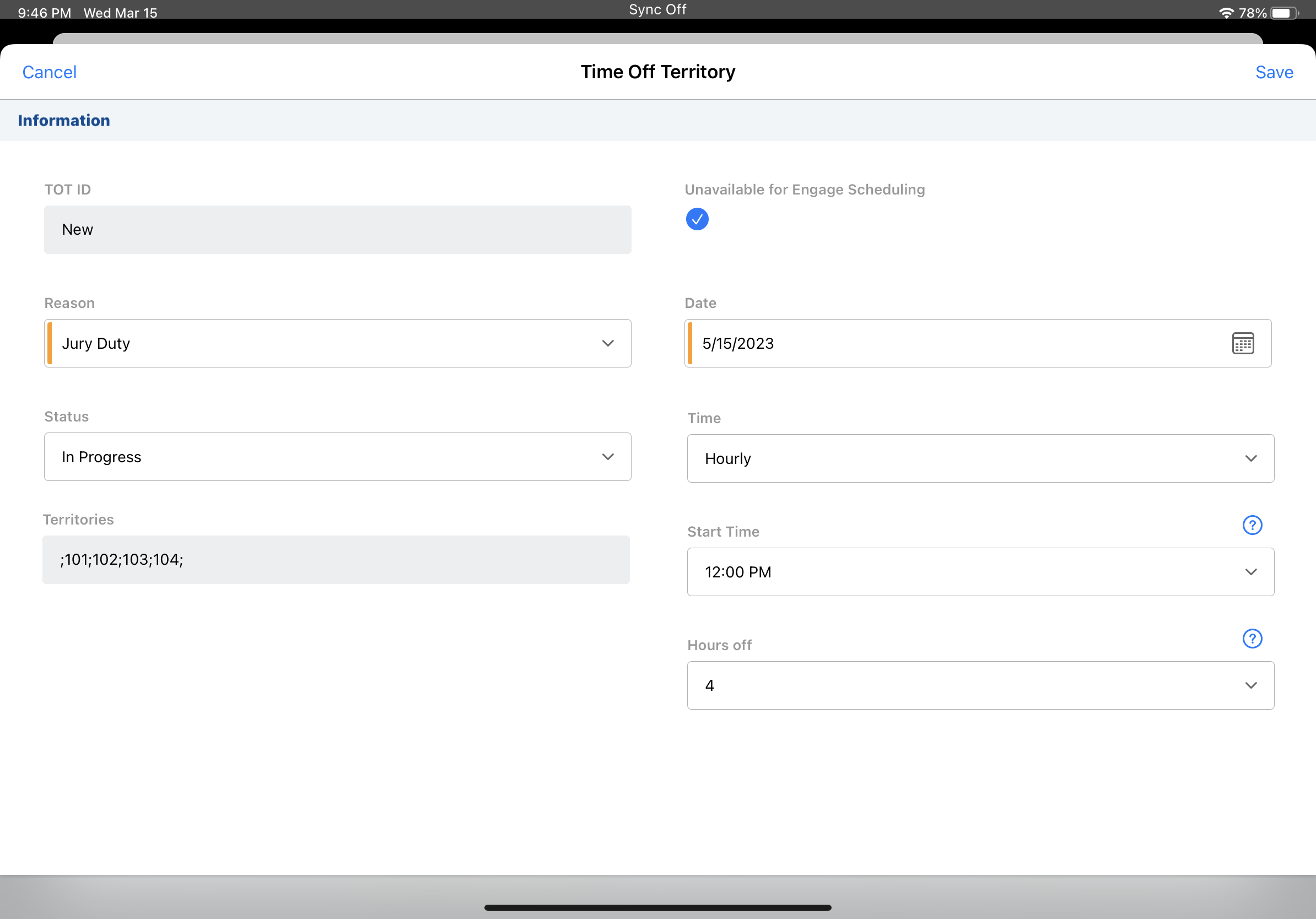Click the Wi-Fi status icon
Viewport: 1316px width, 919px height.
[x=1226, y=12]
